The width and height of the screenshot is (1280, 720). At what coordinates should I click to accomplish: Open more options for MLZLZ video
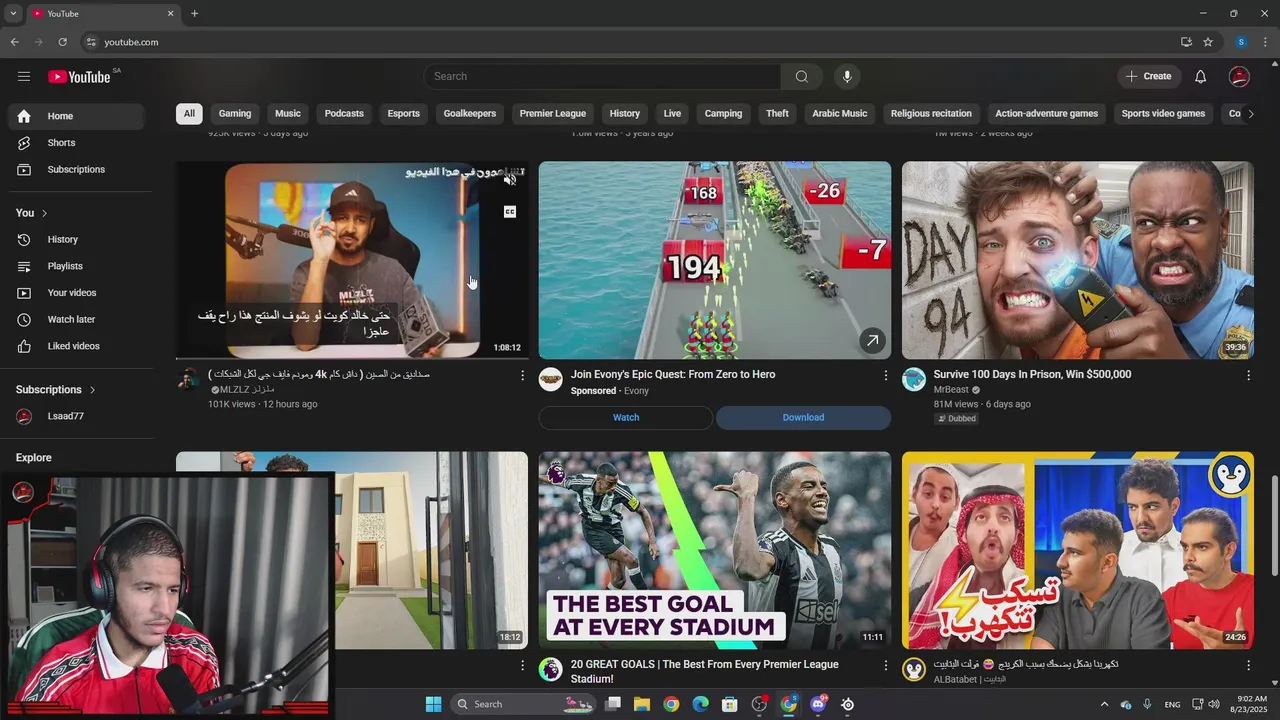point(522,375)
